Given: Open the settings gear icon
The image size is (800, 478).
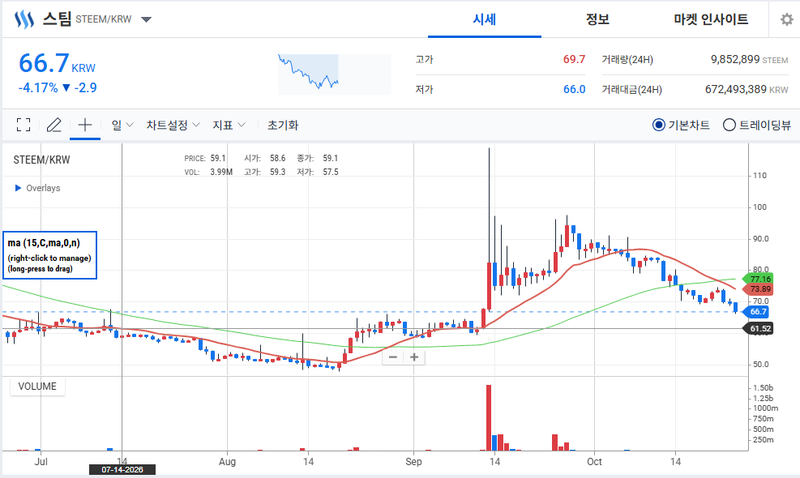Looking at the screenshot, I should coord(787,19).
